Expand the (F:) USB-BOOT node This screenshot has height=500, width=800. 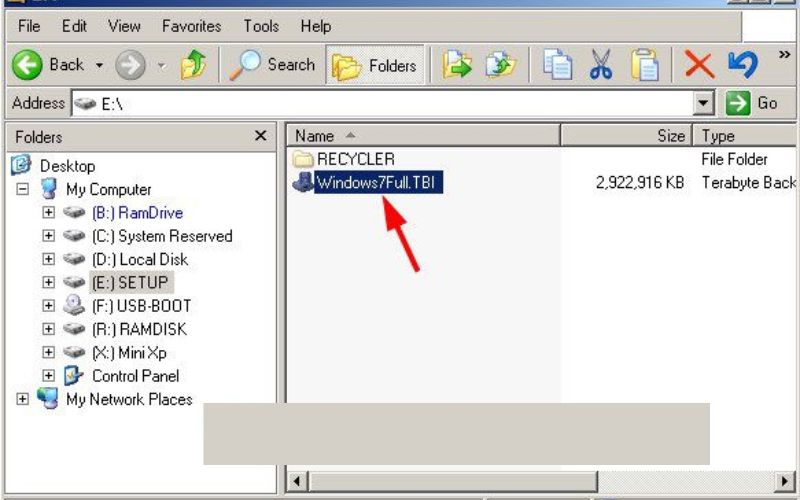pyautogui.click(x=48, y=306)
